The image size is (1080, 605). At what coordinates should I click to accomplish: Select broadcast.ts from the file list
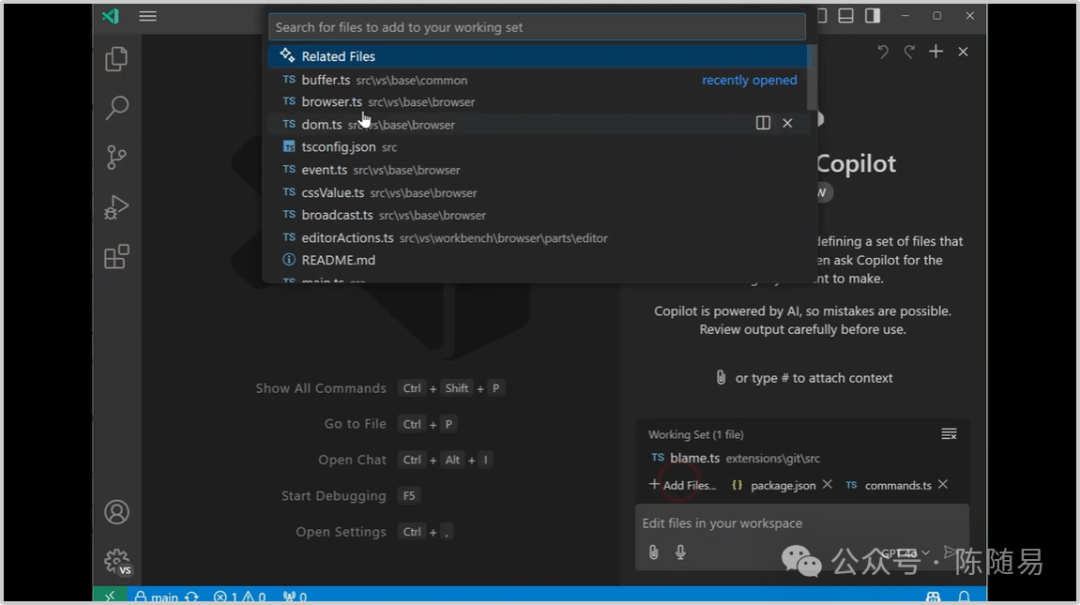pos(537,215)
